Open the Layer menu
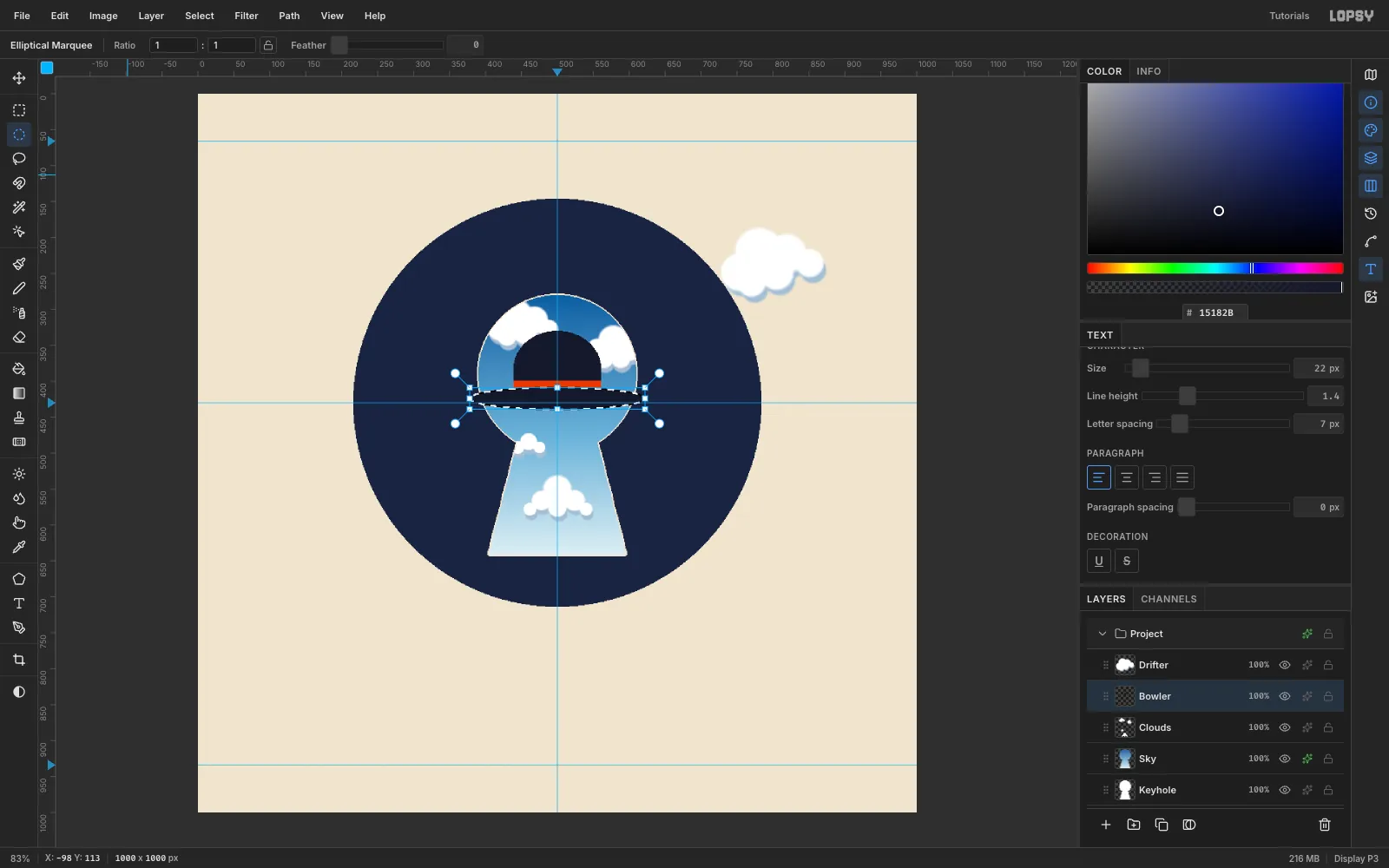Viewport: 1389px width, 868px height. (151, 16)
